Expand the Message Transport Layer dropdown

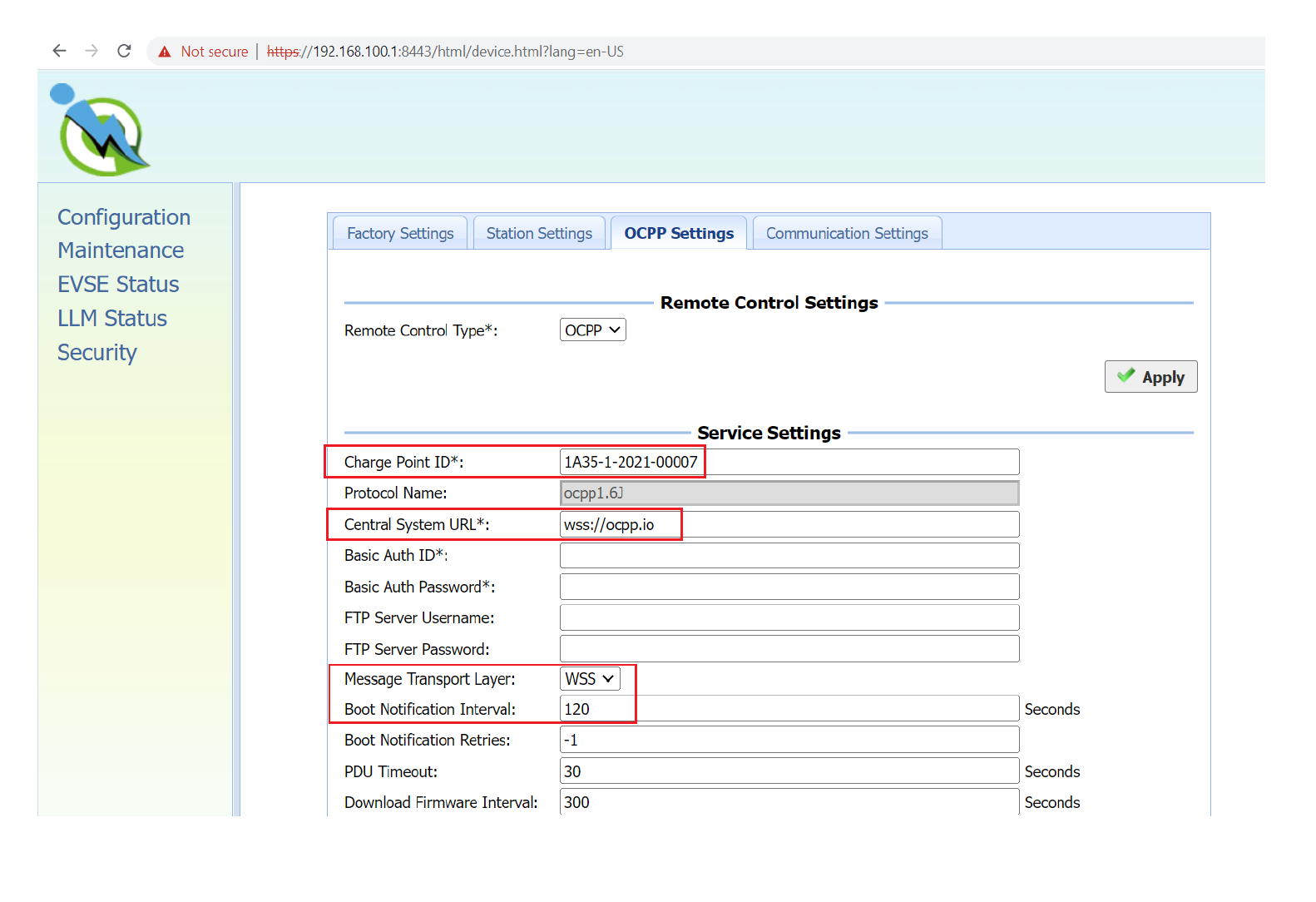click(589, 679)
